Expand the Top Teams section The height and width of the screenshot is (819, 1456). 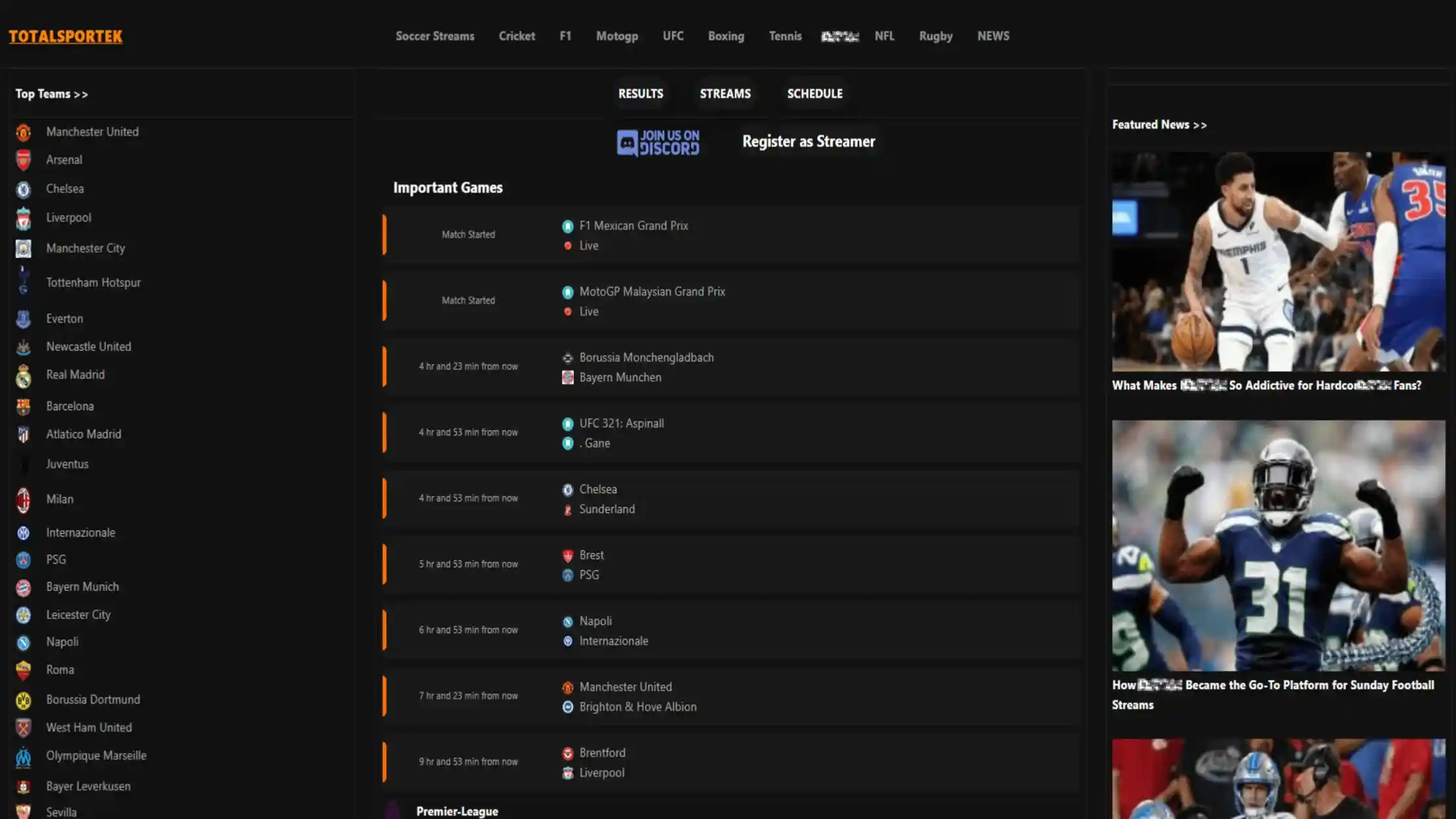(x=52, y=94)
